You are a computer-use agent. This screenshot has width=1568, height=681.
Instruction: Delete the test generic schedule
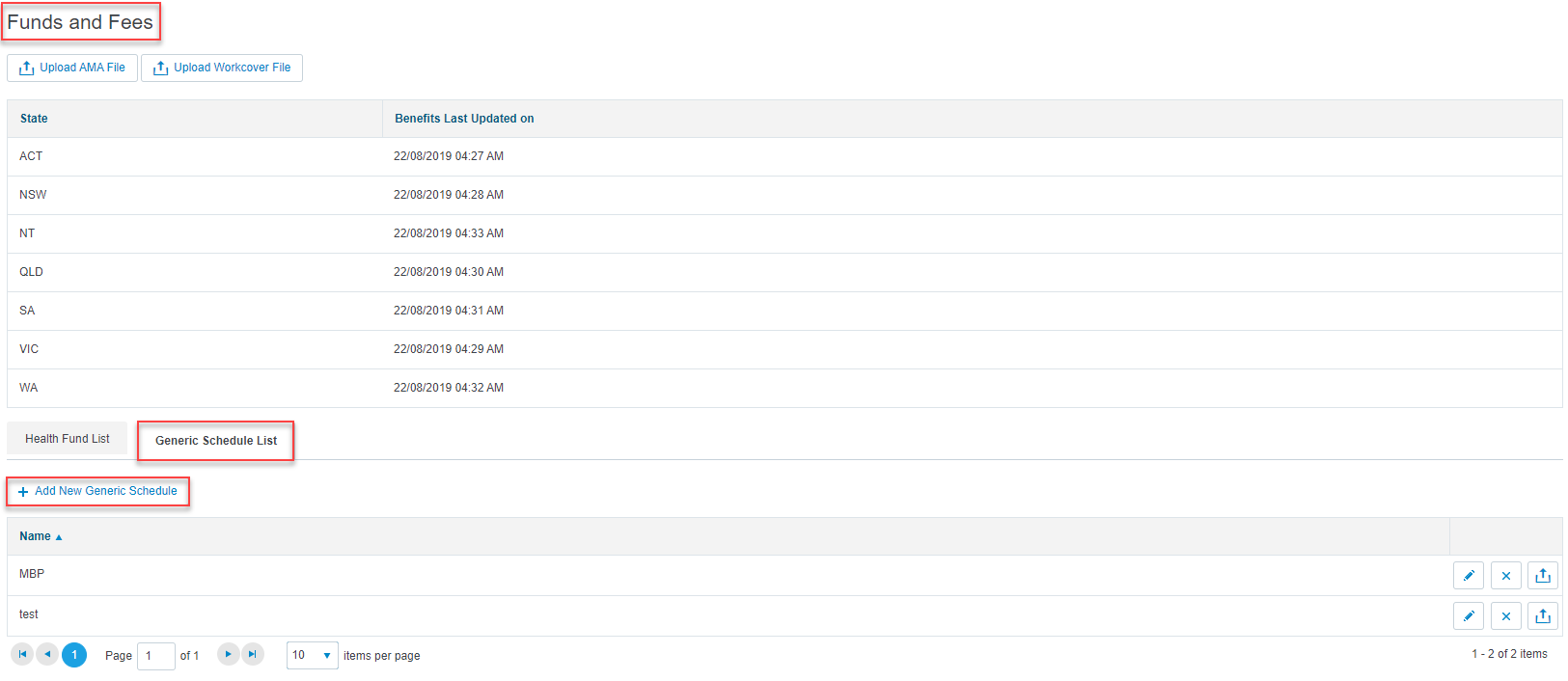click(1505, 615)
